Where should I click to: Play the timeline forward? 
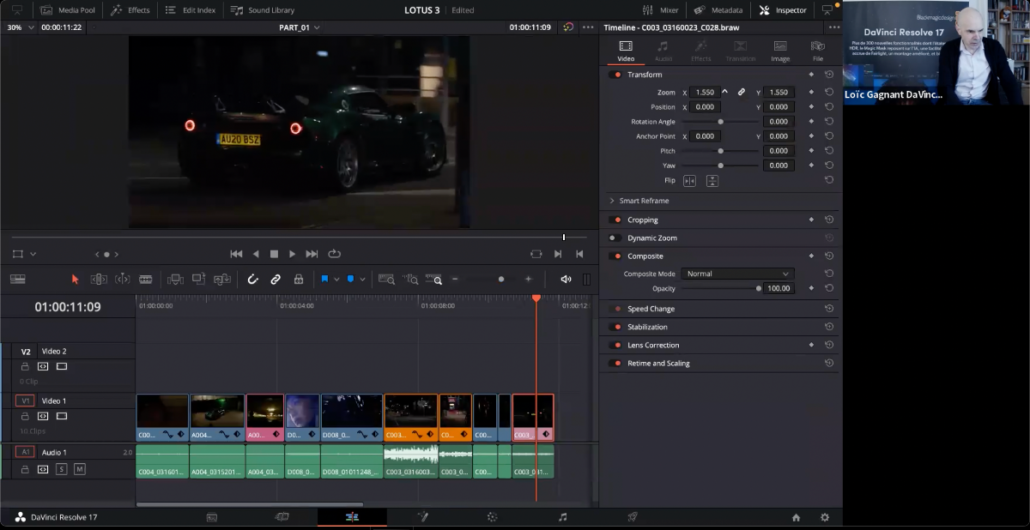[292, 254]
